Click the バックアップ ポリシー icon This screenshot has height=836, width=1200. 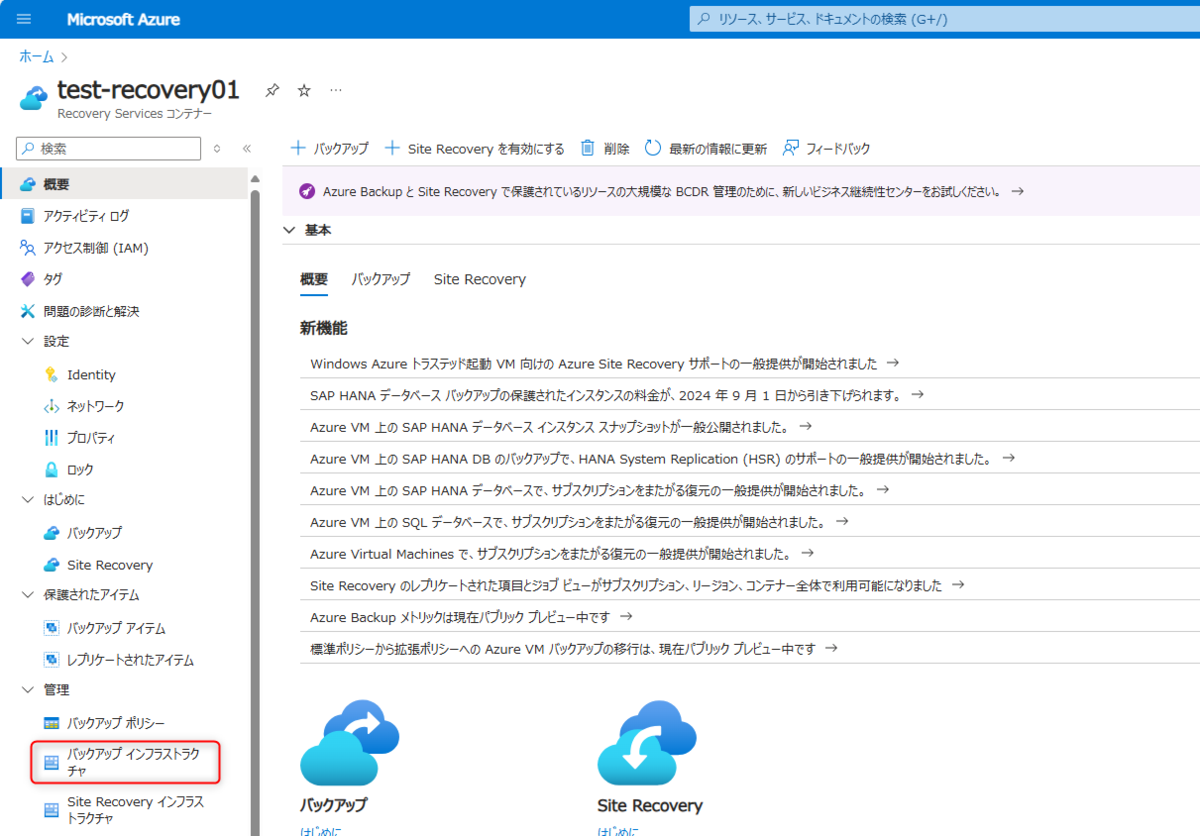coord(52,723)
